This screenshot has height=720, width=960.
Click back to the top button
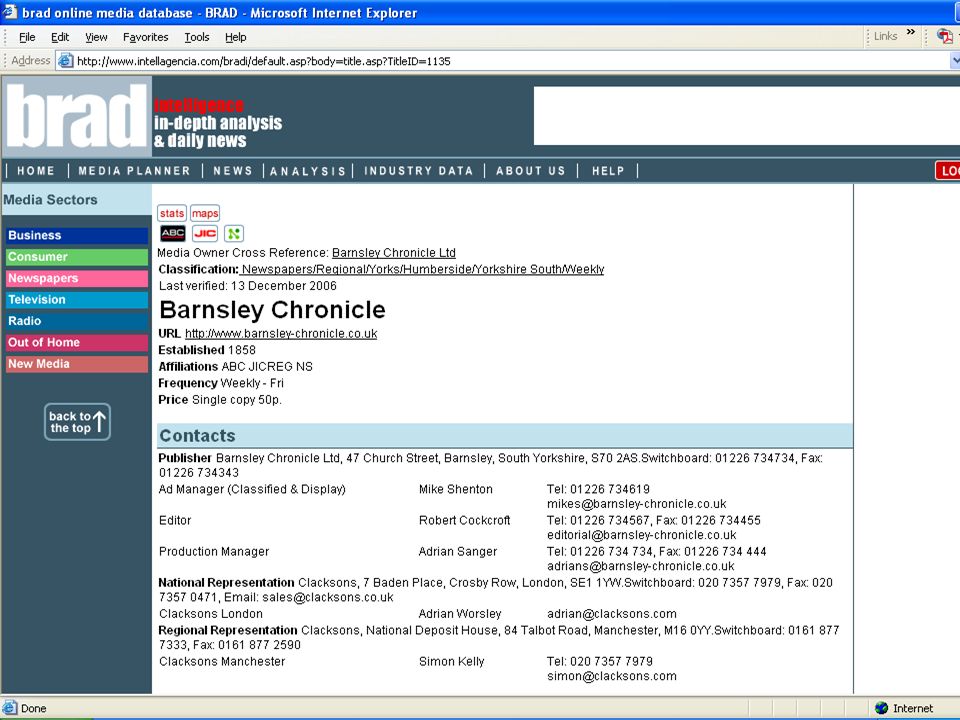tap(77, 422)
